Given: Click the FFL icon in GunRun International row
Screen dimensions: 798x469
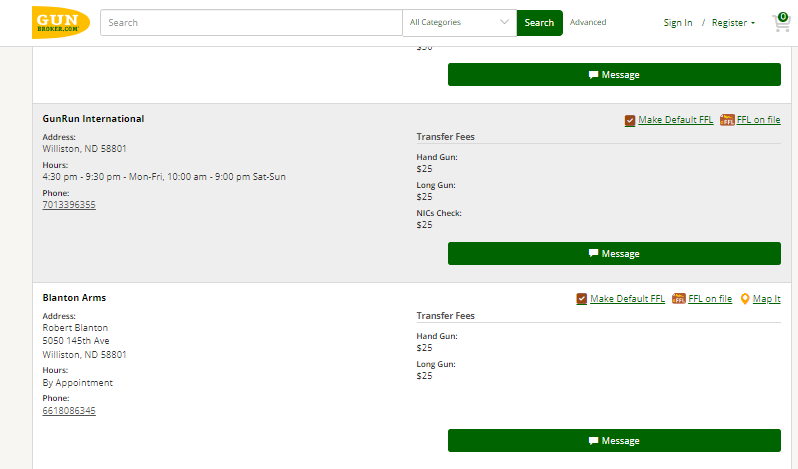Looking at the screenshot, I should click(x=727, y=120).
